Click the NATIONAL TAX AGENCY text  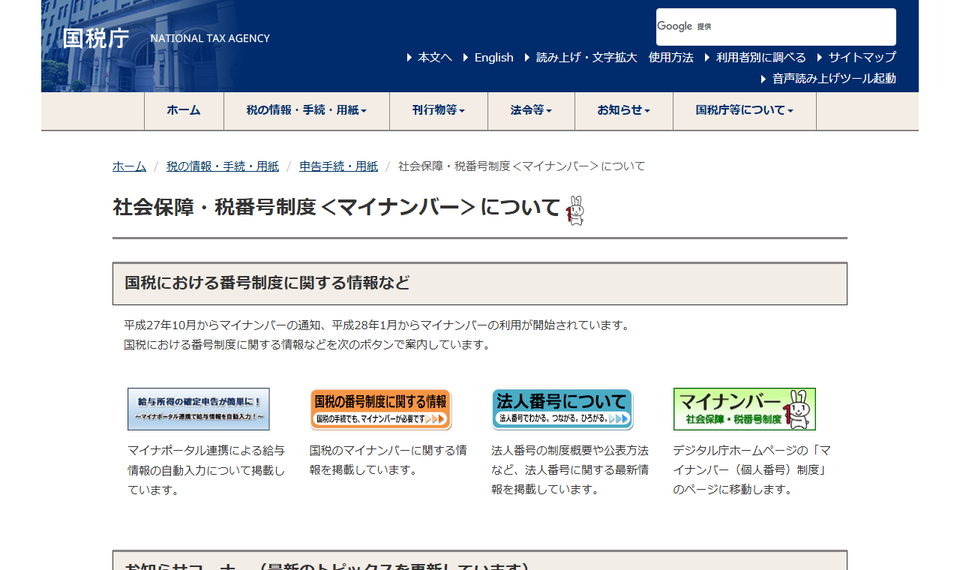click(x=210, y=39)
